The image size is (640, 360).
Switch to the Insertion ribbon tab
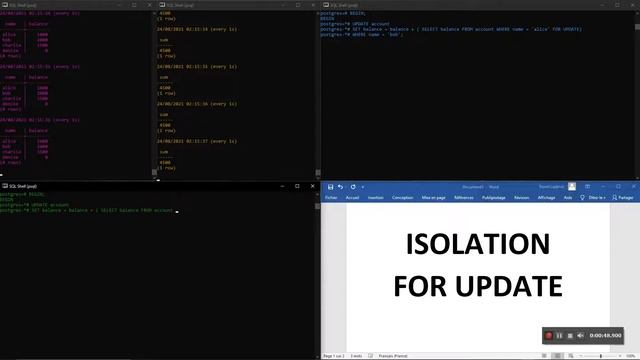tap(376, 198)
